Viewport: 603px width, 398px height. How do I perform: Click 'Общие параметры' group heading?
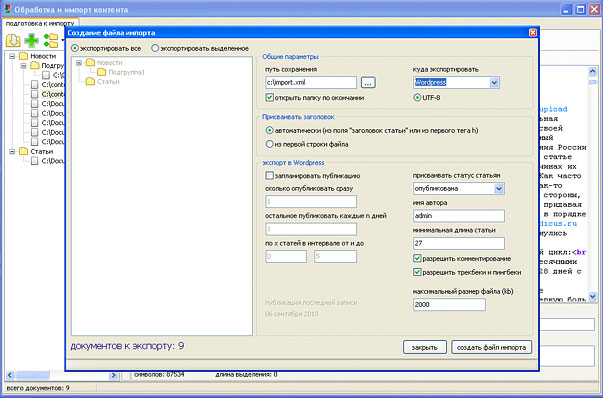[290, 57]
